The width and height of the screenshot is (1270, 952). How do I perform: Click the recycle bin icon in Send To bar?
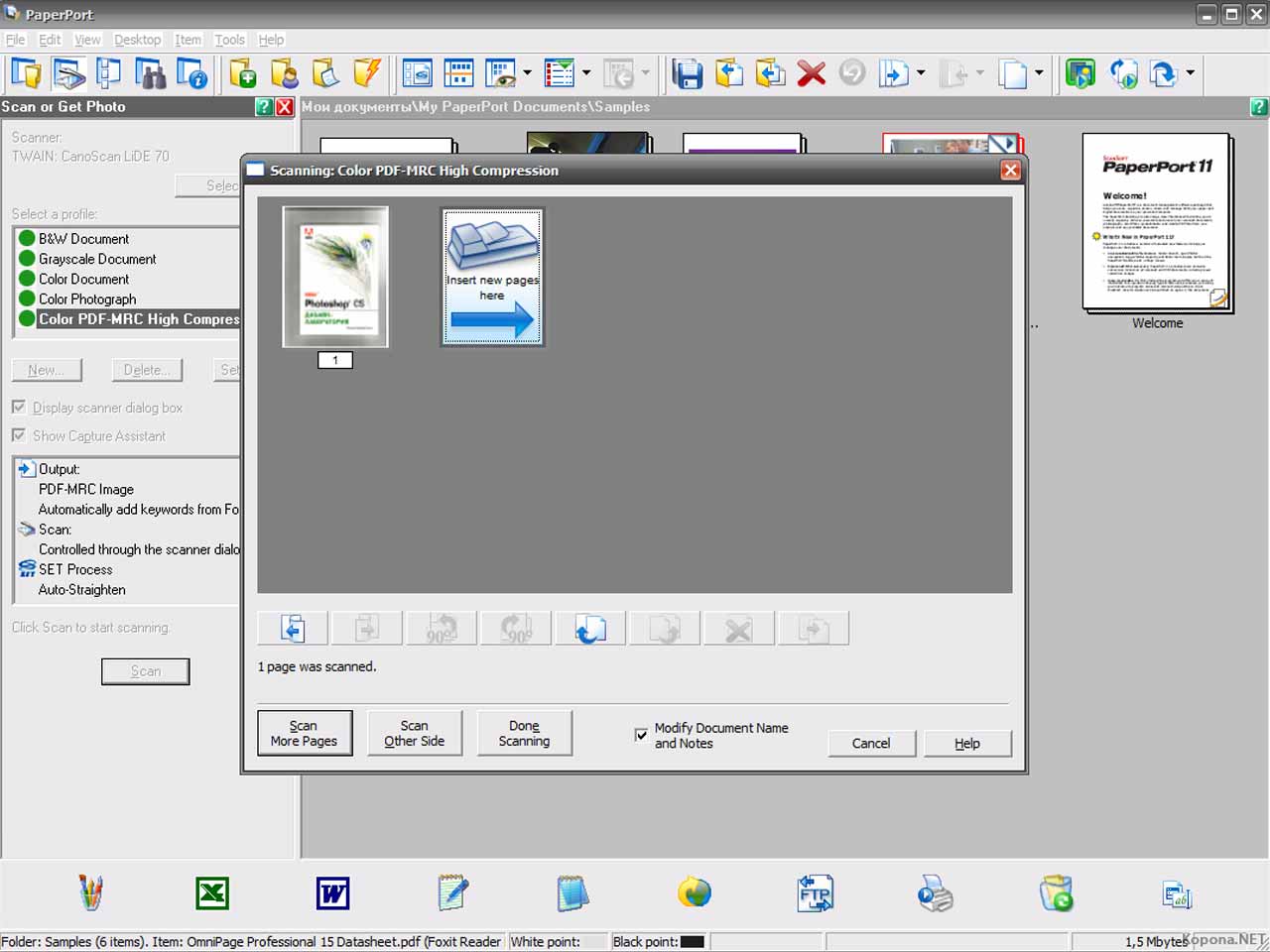[1057, 893]
